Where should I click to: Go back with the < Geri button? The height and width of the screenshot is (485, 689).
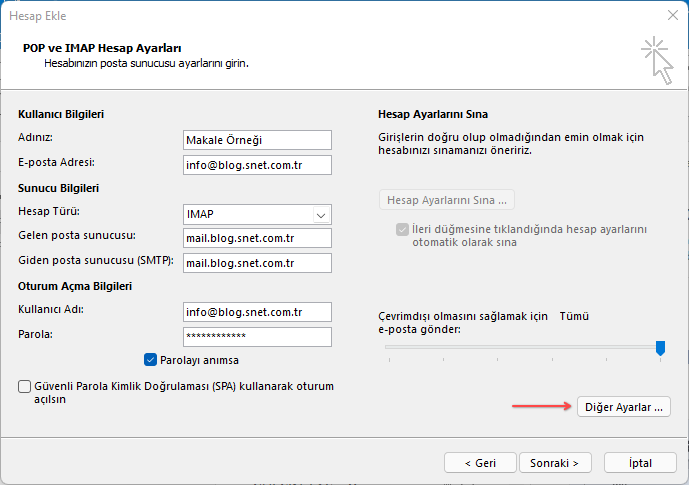(x=480, y=463)
